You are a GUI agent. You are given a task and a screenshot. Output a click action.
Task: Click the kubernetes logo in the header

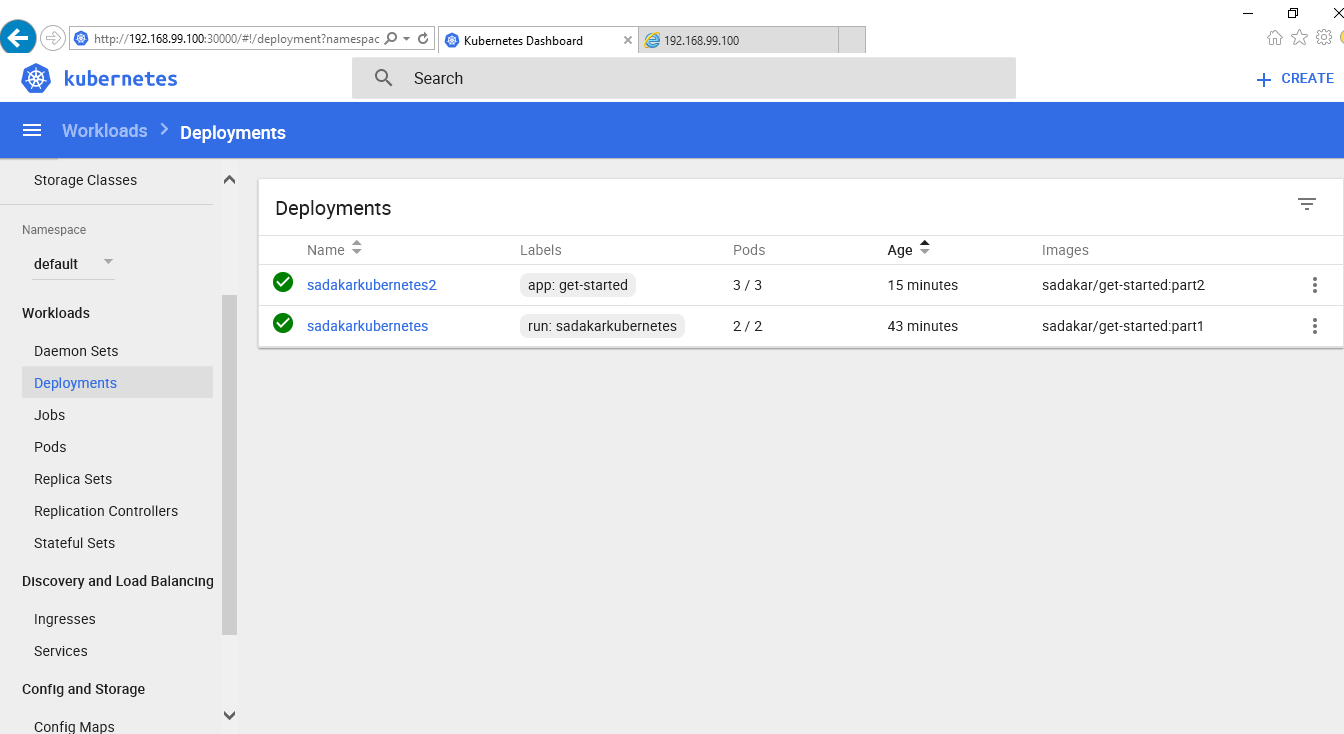[35, 78]
